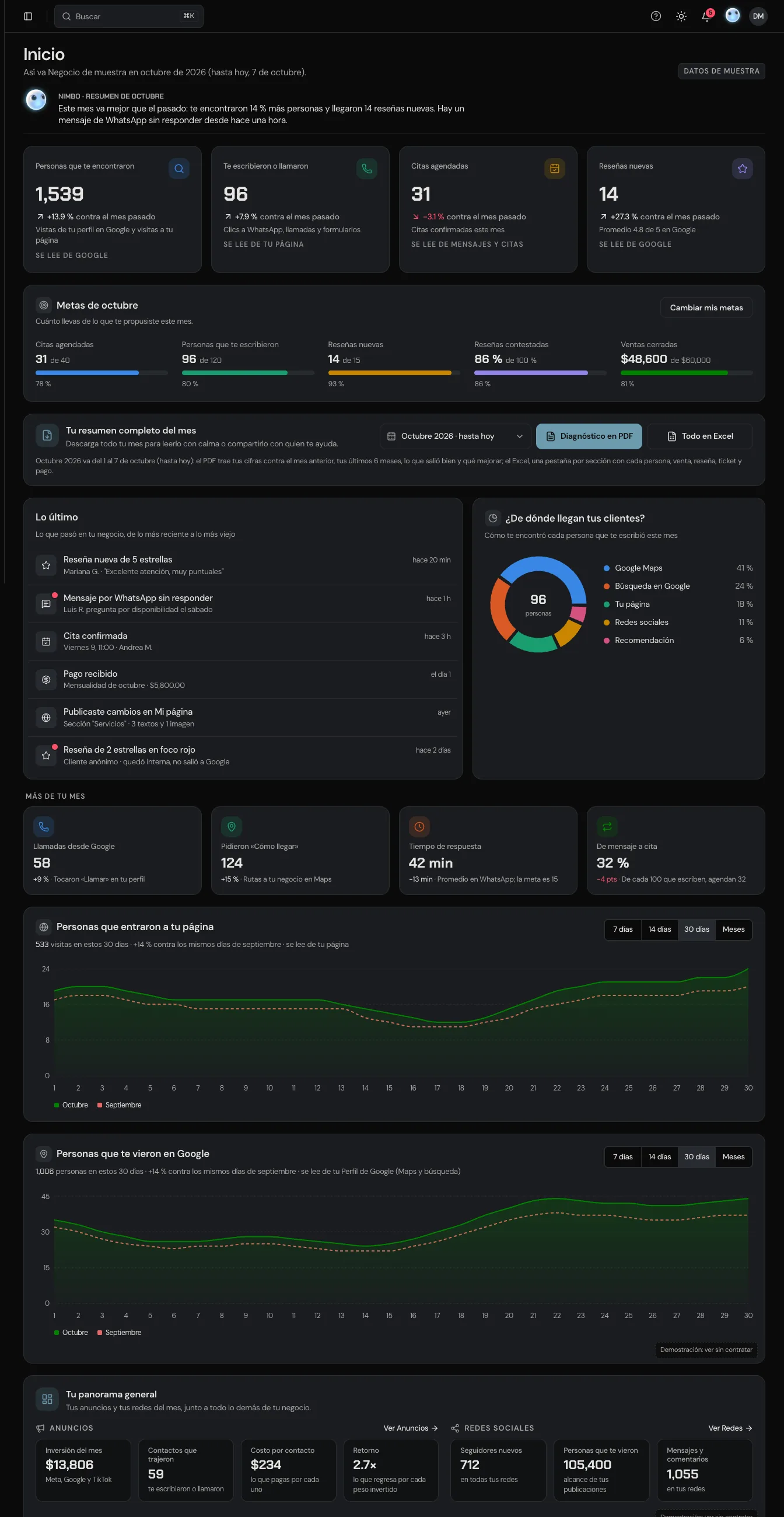Screen dimensions: 784x1517
Task: Toggle the sidebar panel icon
Action: pyautogui.click(x=27, y=16)
